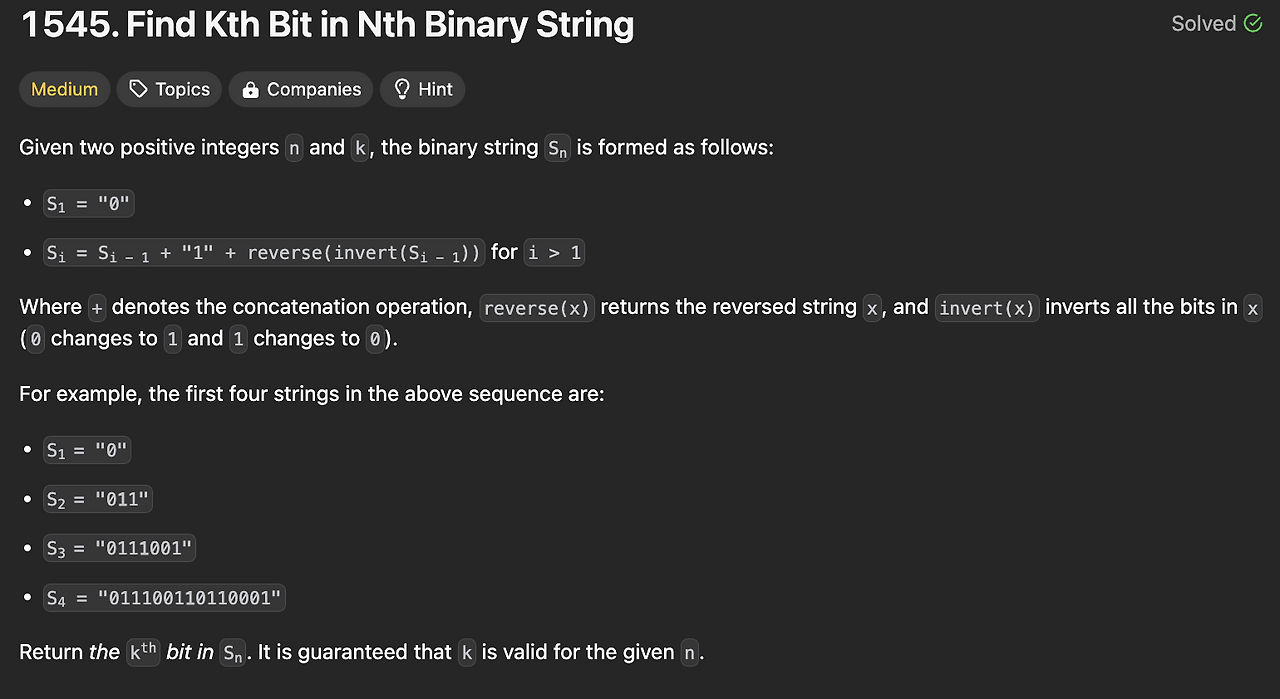The height and width of the screenshot is (699, 1280).
Task: Click the green Solved checkmark icon
Action: point(1251,23)
